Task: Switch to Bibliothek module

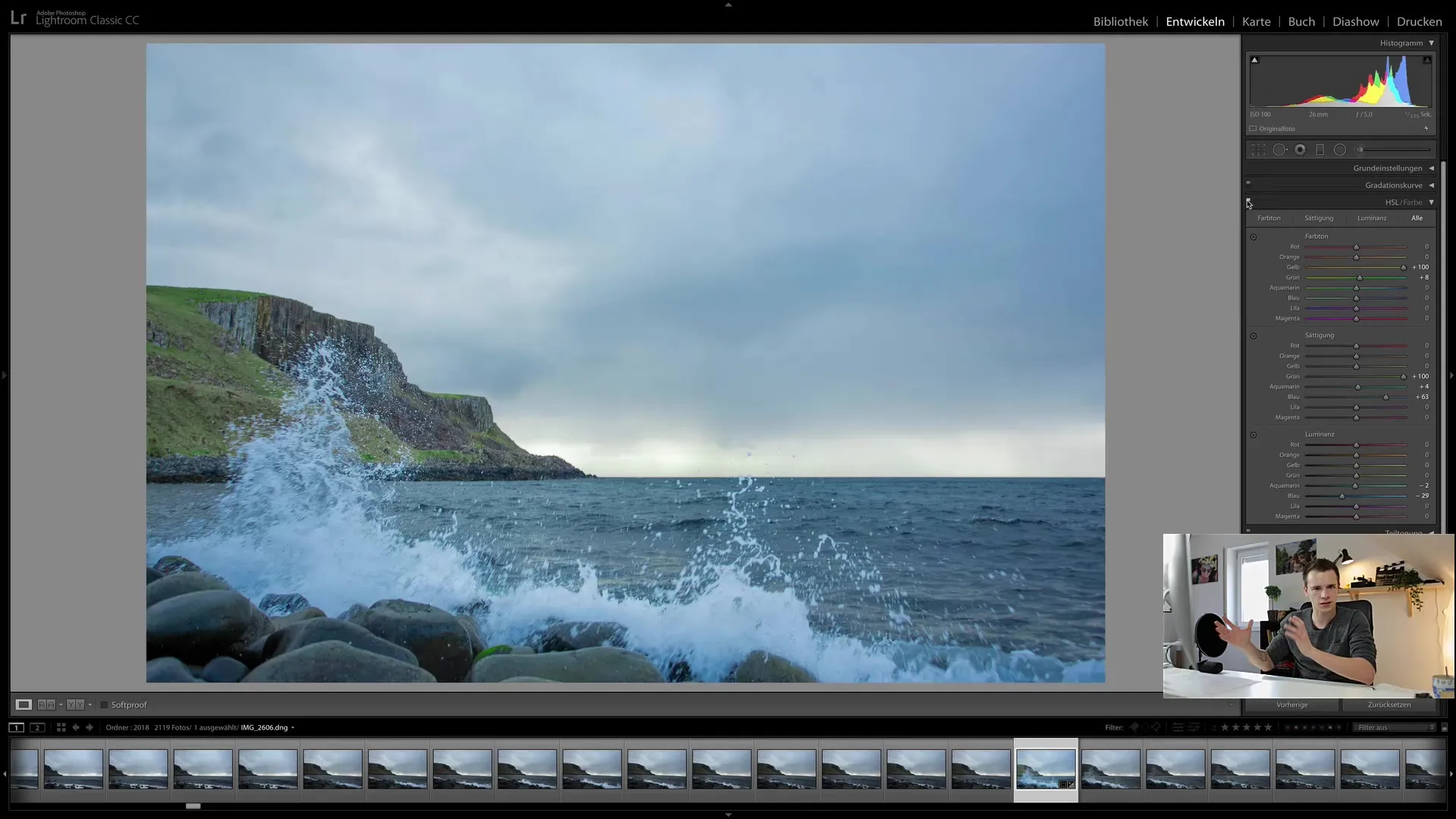Action: [x=1120, y=22]
